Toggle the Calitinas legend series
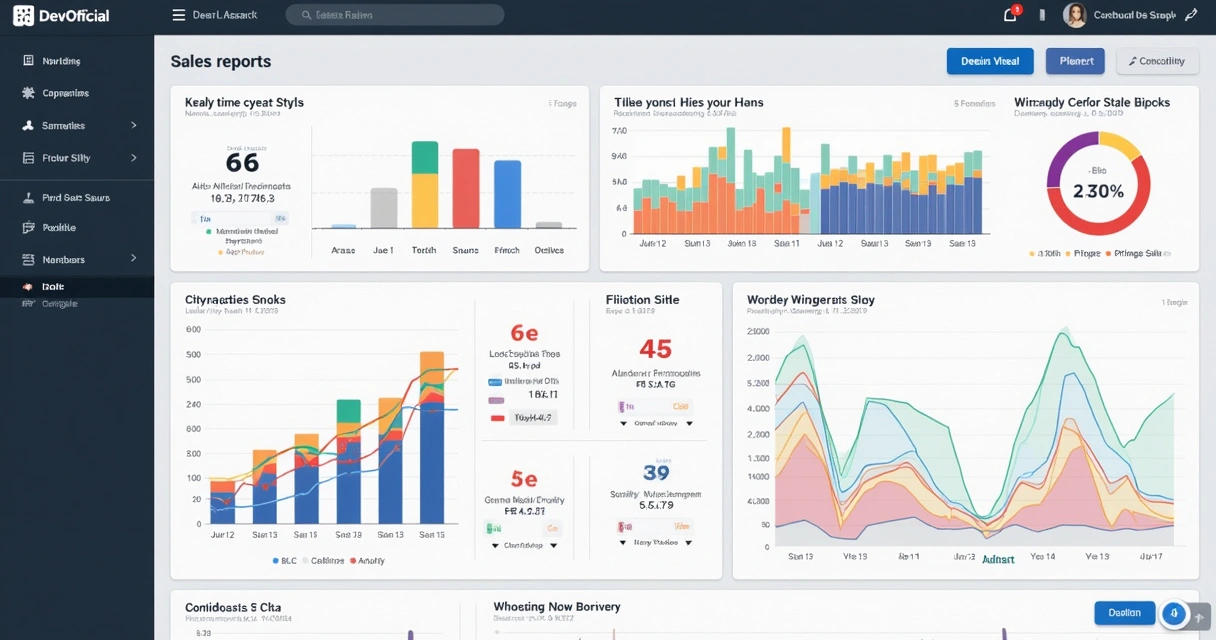 coord(325,561)
